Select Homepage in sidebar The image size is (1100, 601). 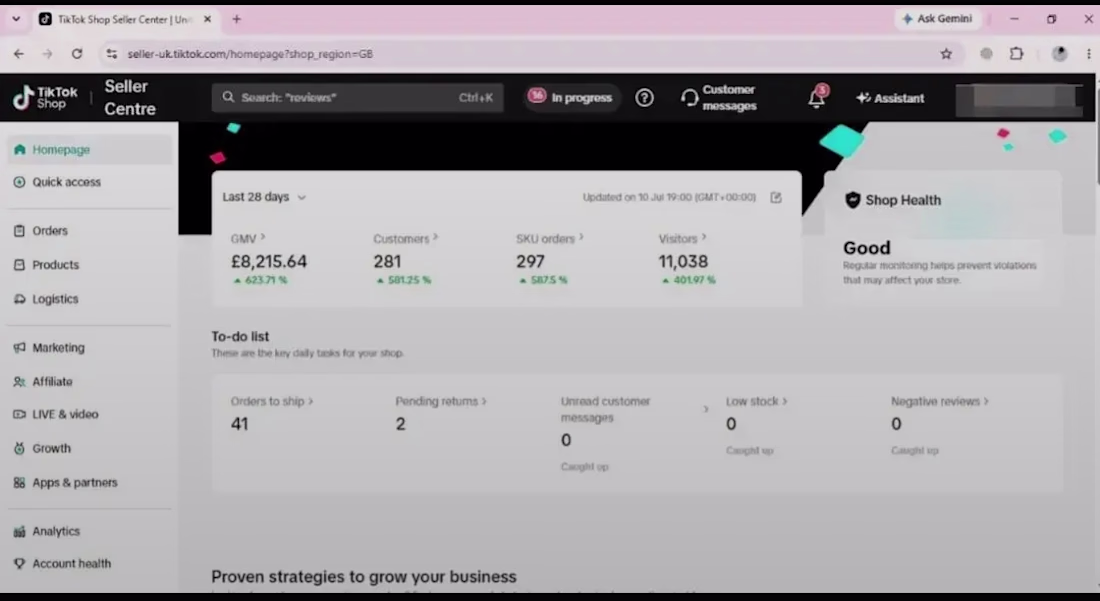pyautogui.click(x=89, y=149)
